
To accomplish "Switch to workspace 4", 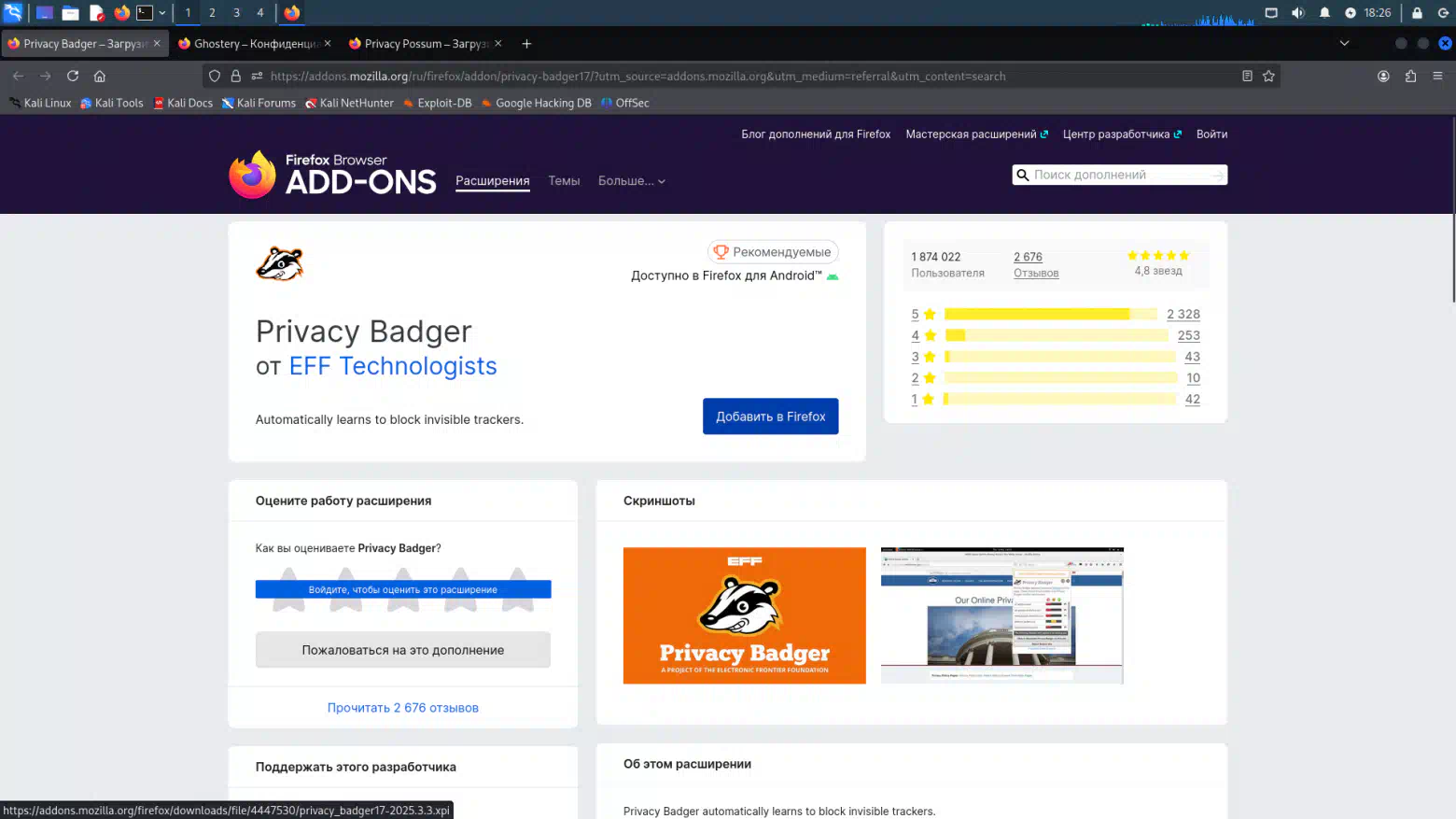I will 260,13.
